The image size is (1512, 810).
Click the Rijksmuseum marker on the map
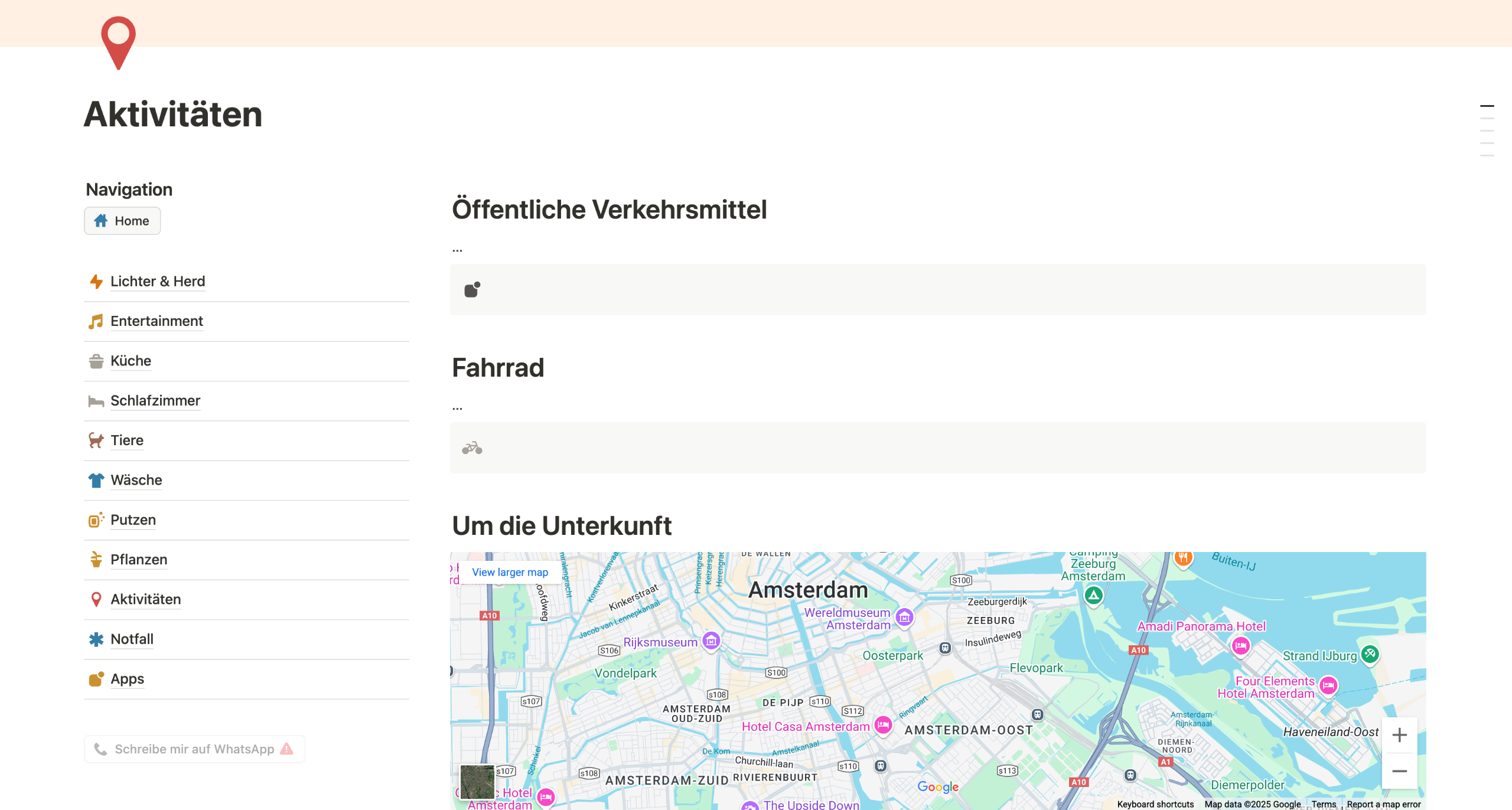point(711,641)
